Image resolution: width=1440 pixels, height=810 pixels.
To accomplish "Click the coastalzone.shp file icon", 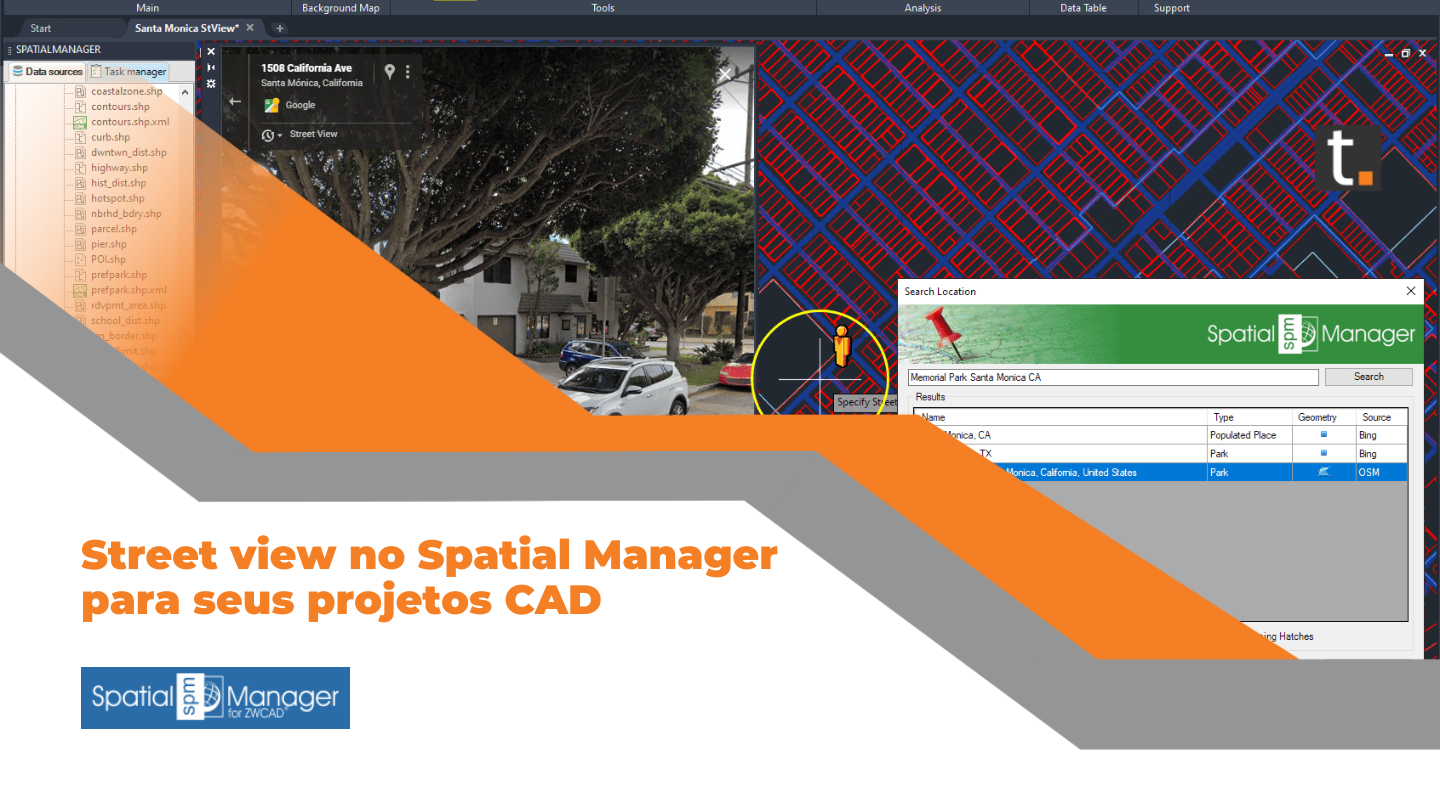I will [81, 91].
